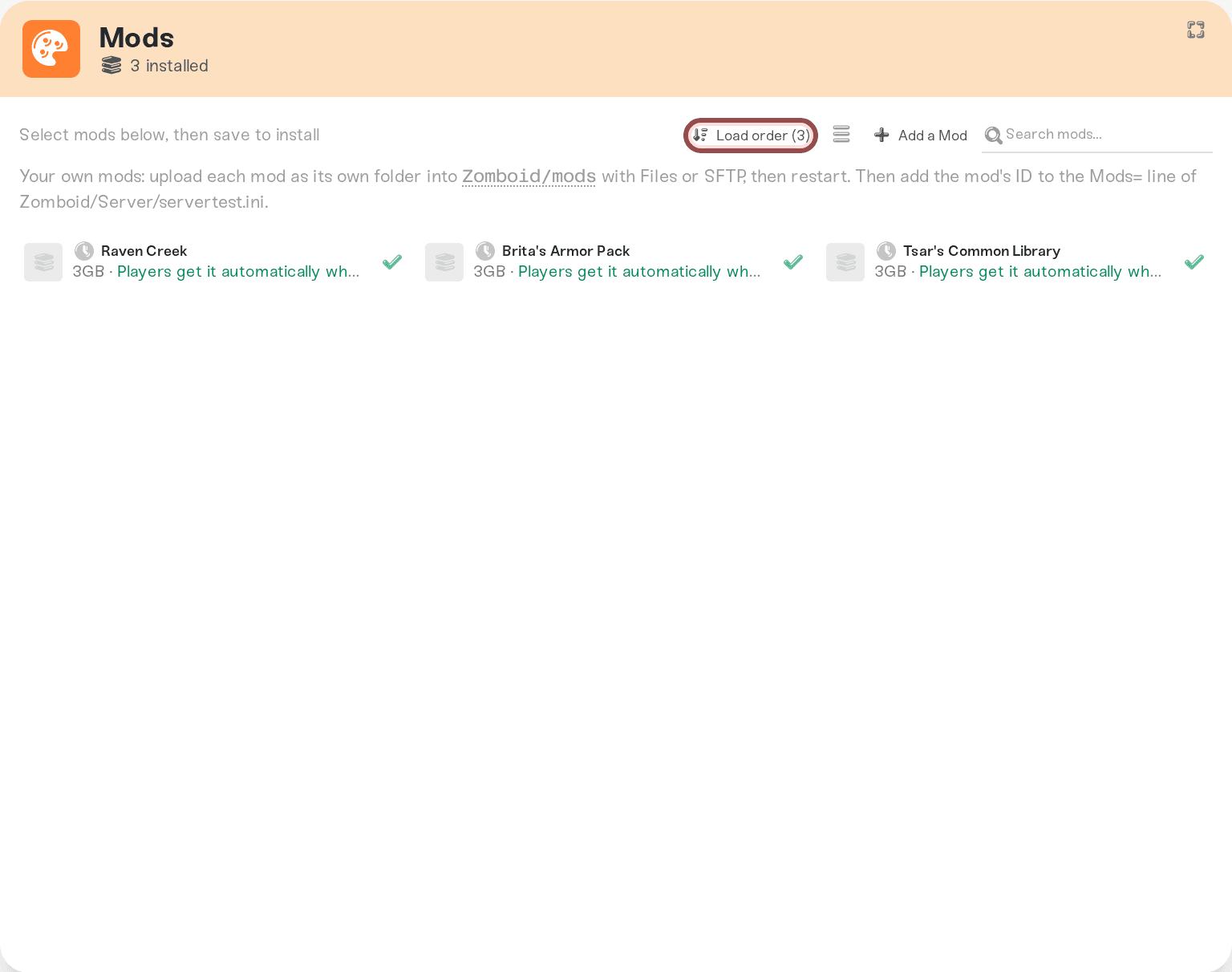1232x972 pixels.
Task: Click Tsar's Common Library 'Players get it automatically' text
Action: tap(1040, 272)
